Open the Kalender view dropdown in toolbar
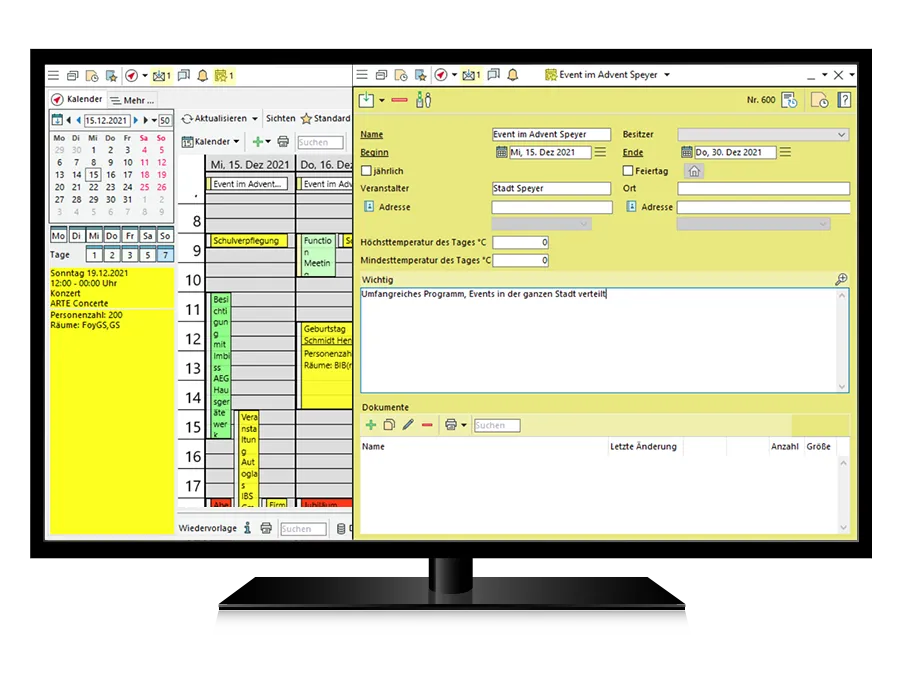 click(236, 142)
